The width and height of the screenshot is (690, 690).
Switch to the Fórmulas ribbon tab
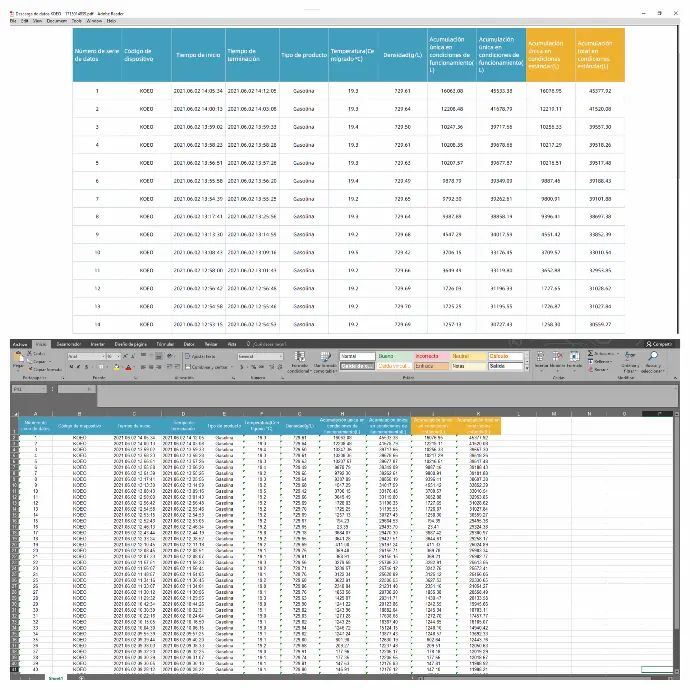165,344
